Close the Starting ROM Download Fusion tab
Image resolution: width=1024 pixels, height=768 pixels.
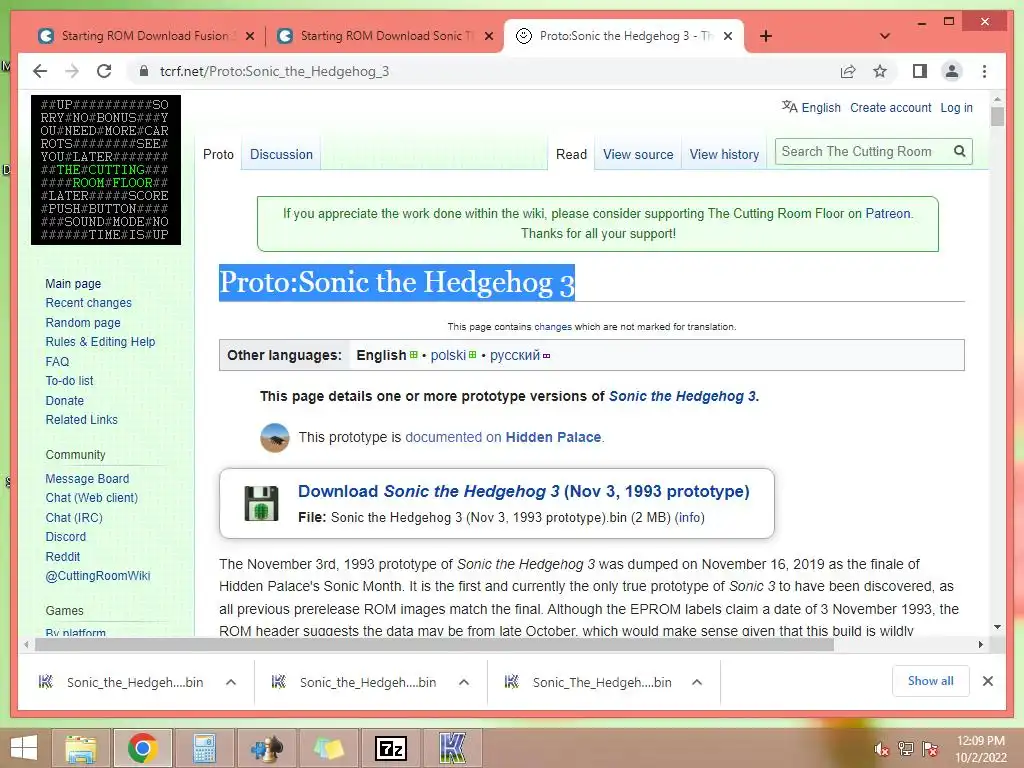click(x=249, y=36)
